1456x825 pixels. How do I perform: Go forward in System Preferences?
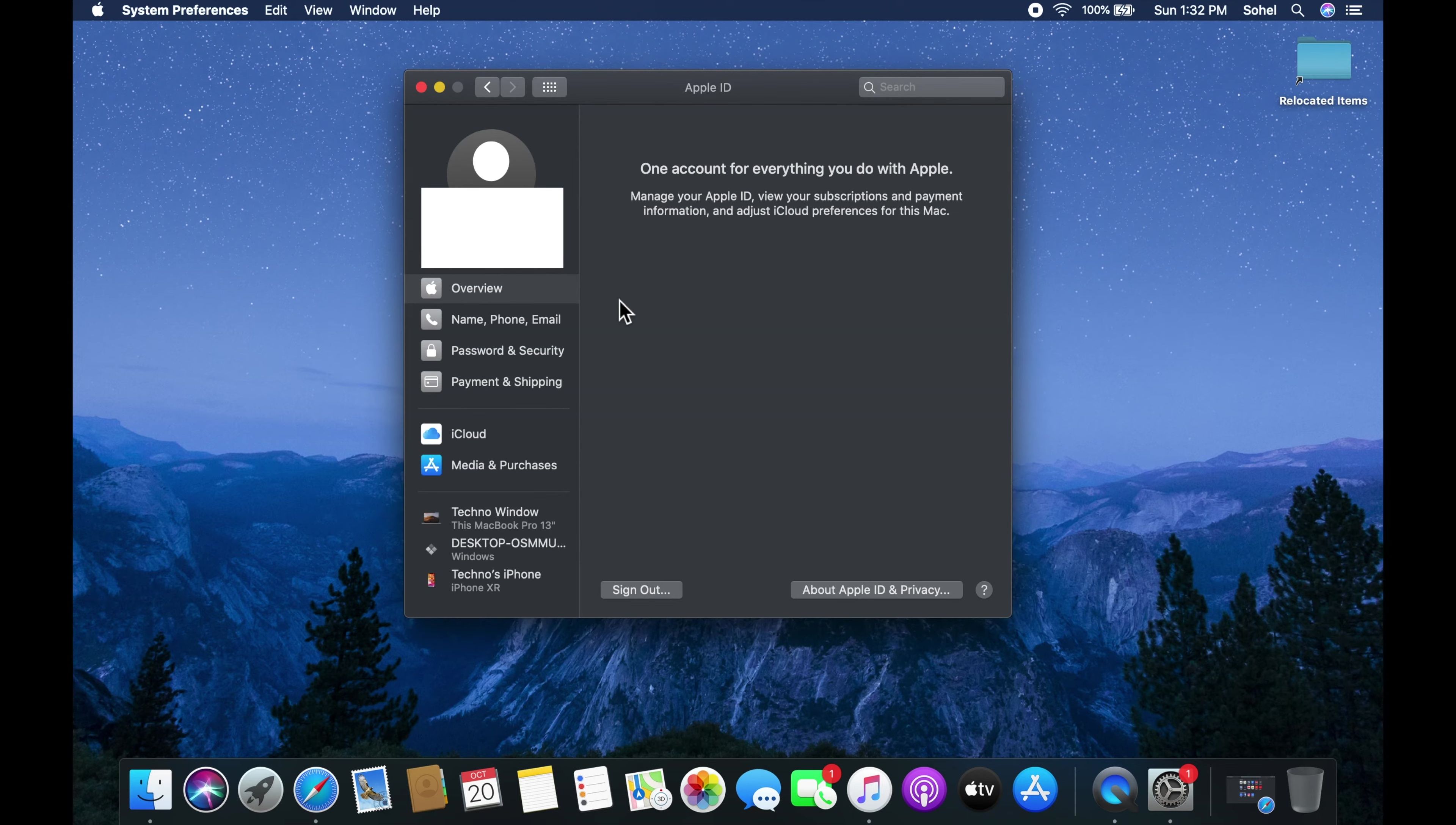tap(513, 87)
